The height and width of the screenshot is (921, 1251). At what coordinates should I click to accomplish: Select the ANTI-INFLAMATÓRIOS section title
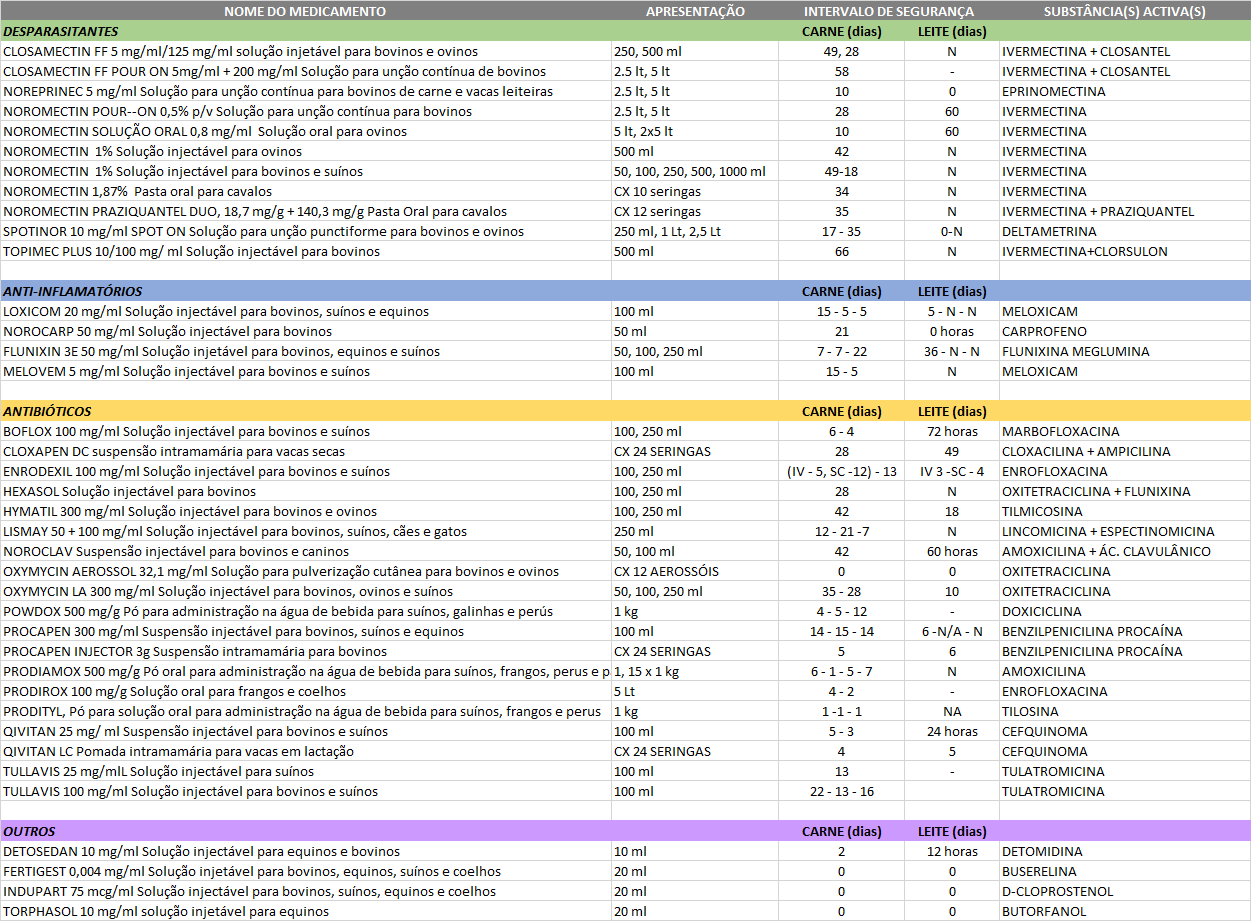(x=73, y=291)
